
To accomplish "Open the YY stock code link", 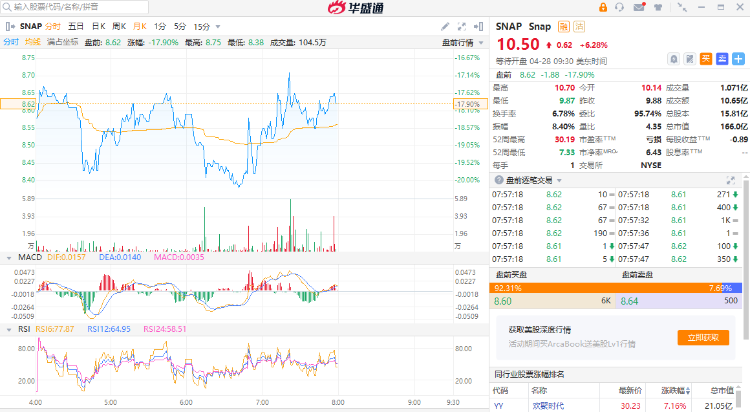I will click(x=498, y=406).
